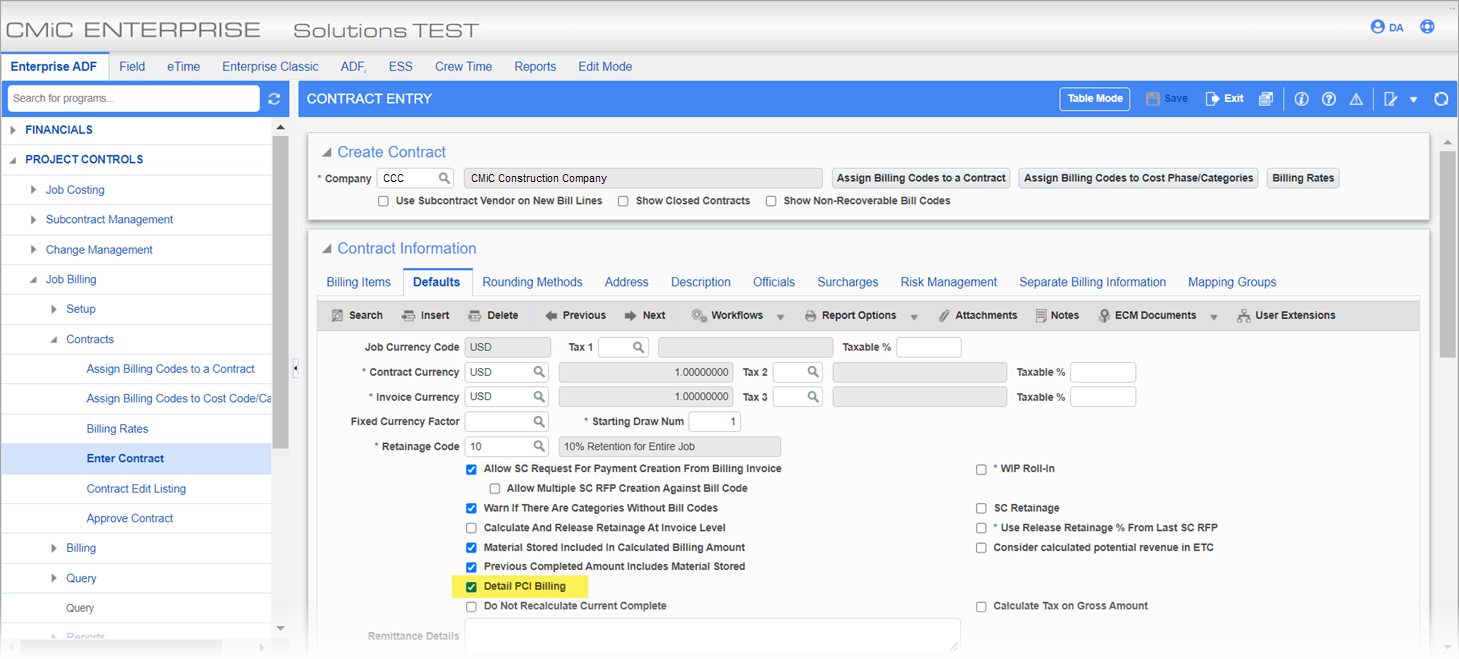Collapse the left navigation panel handle
Image resolution: width=1459 pixels, height=659 pixels.
[295, 369]
